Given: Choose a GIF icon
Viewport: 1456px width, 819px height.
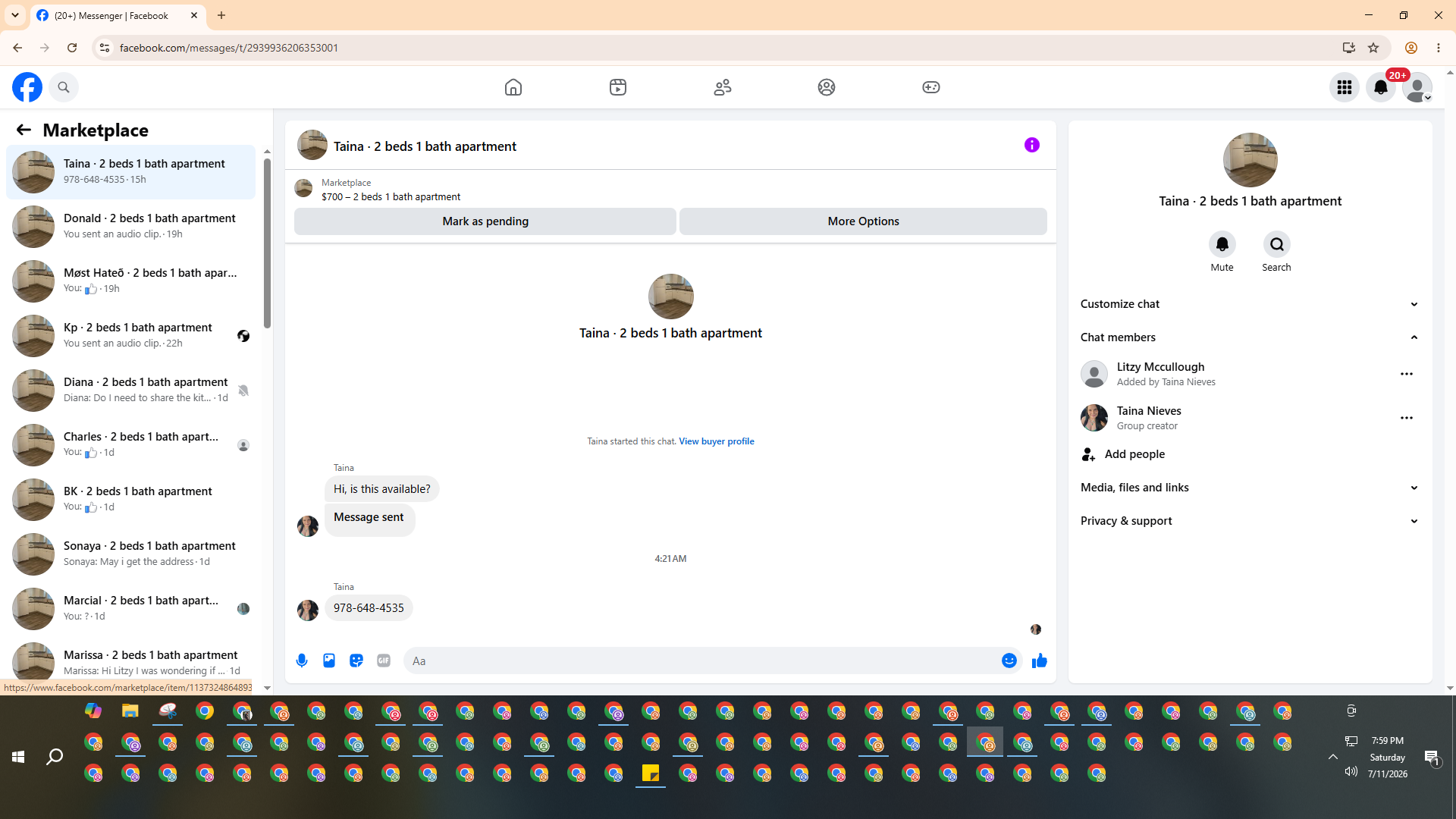Looking at the screenshot, I should pos(384,661).
